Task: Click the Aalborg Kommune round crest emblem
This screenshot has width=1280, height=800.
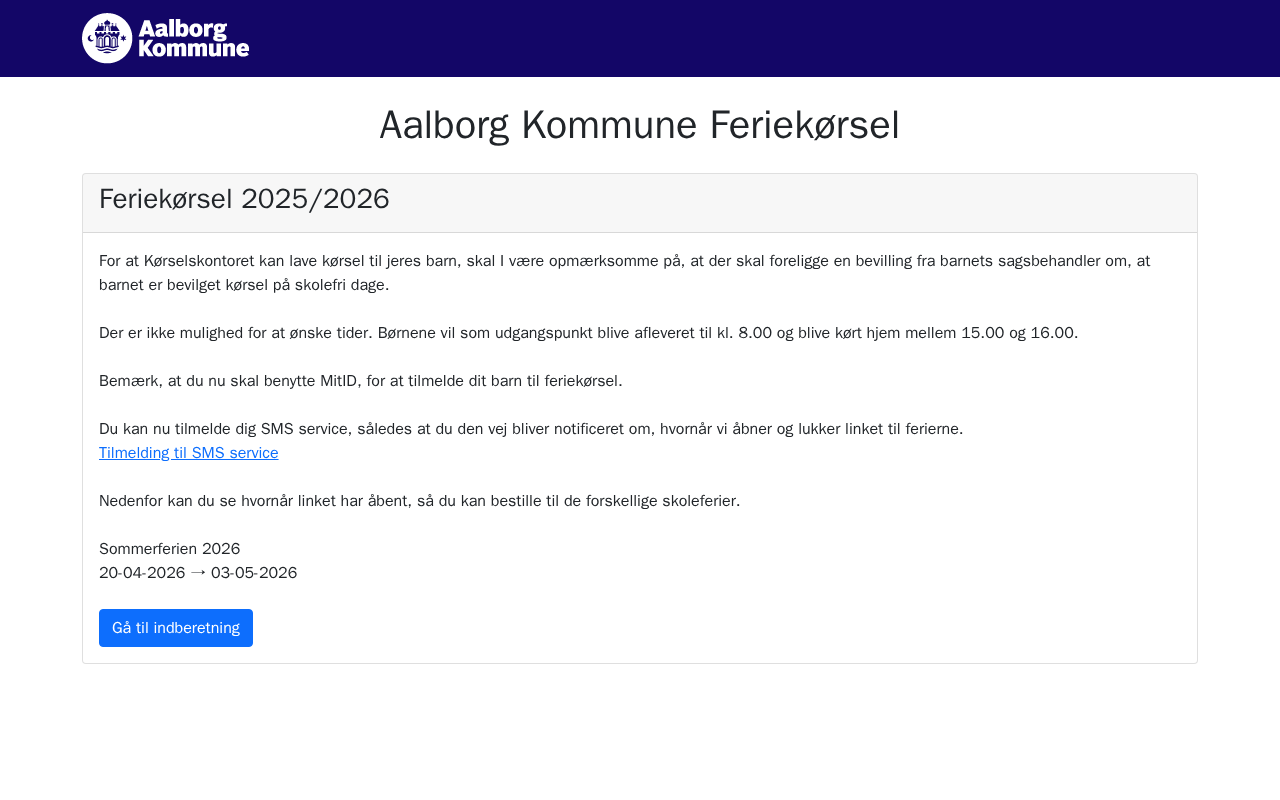Action: click(107, 38)
